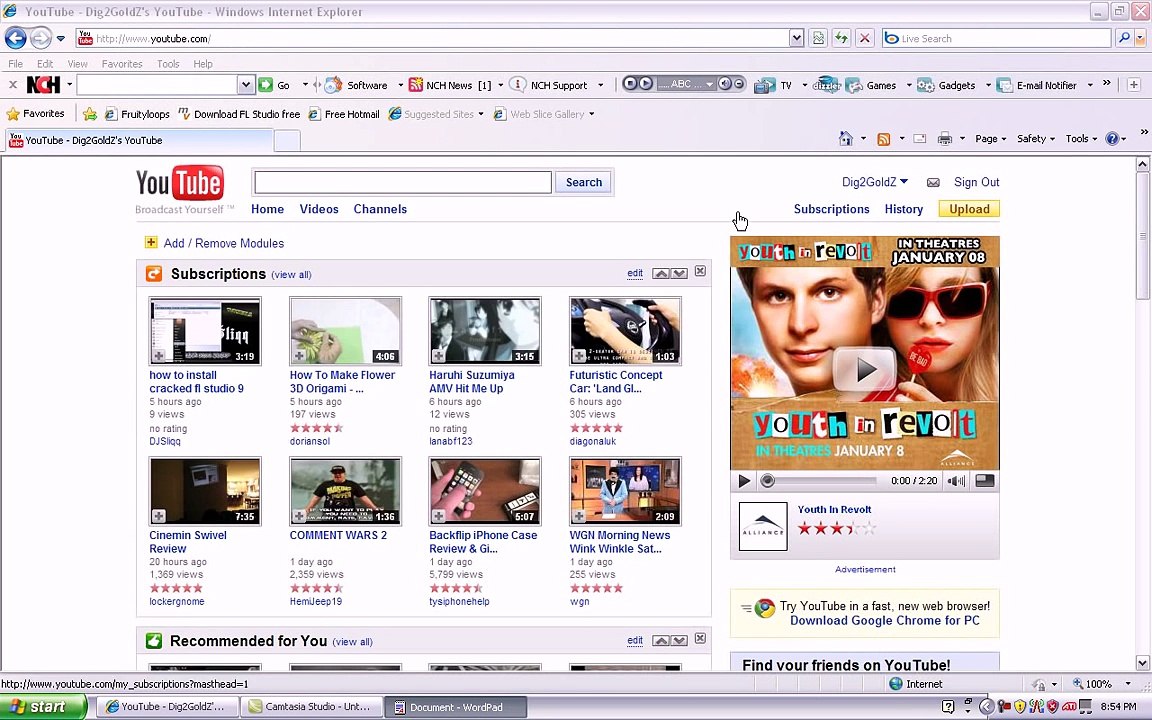Switch to Document - WordPad in taskbar
The image size is (1152, 720).
456,707
